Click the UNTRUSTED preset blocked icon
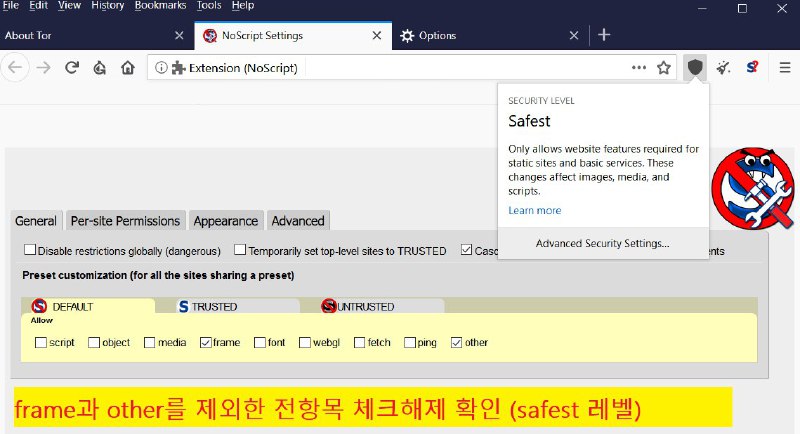The height and width of the screenshot is (434, 800). coord(329,306)
